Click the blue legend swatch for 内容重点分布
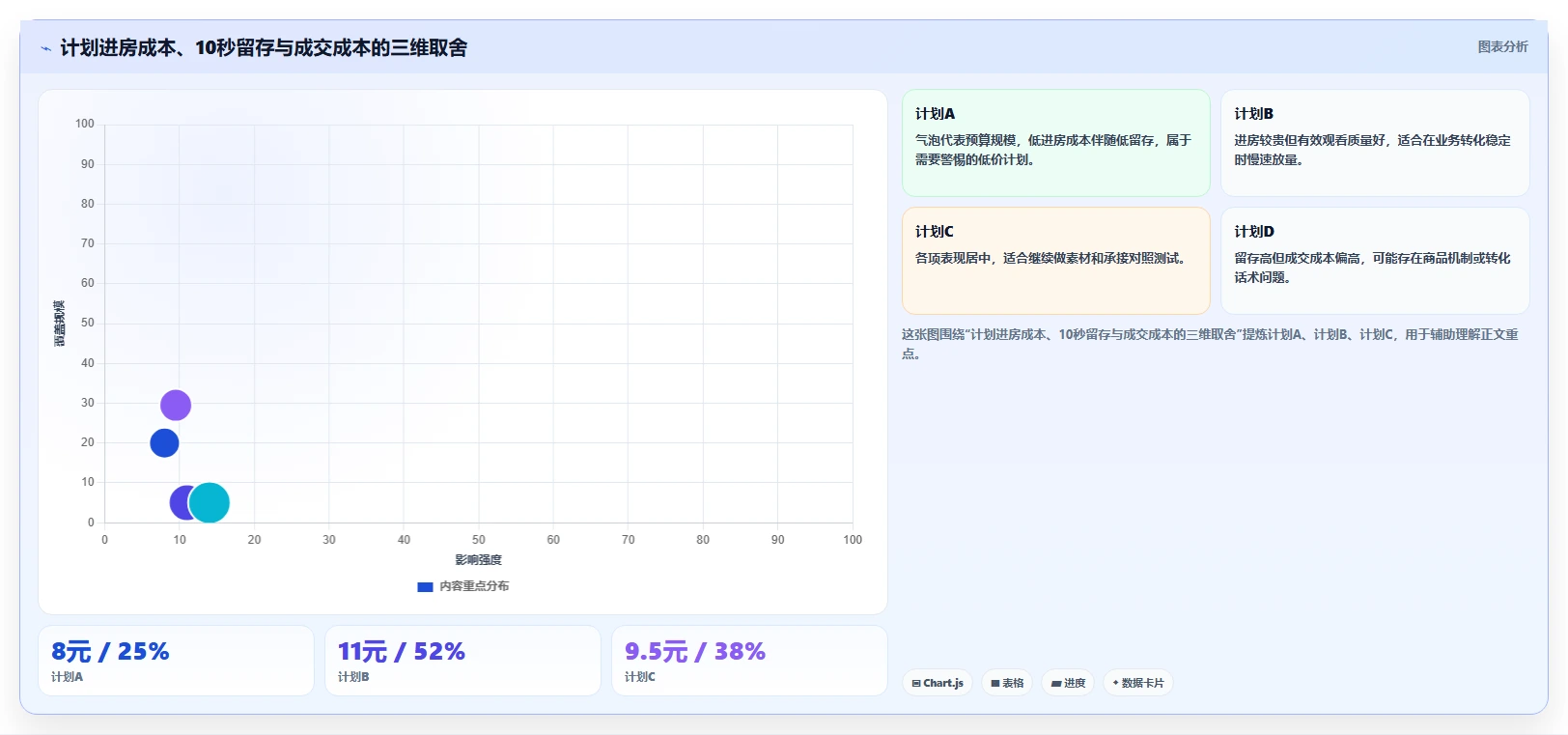Image resolution: width=1568 pixels, height=735 pixels. [x=425, y=587]
